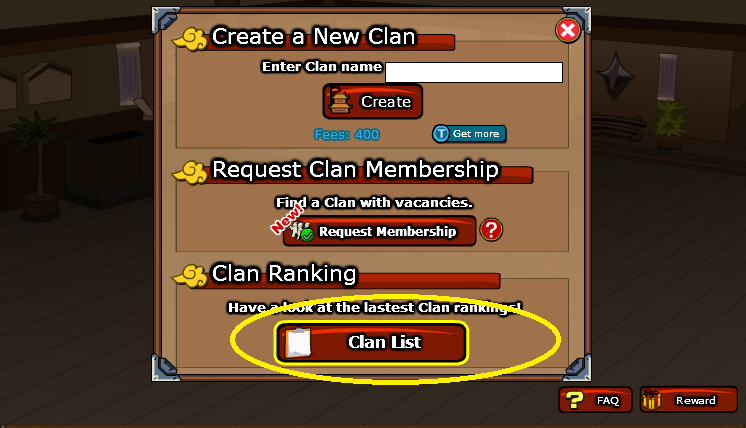Click the Create clan button
The width and height of the screenshot is (746, 428).
[373, 101]
